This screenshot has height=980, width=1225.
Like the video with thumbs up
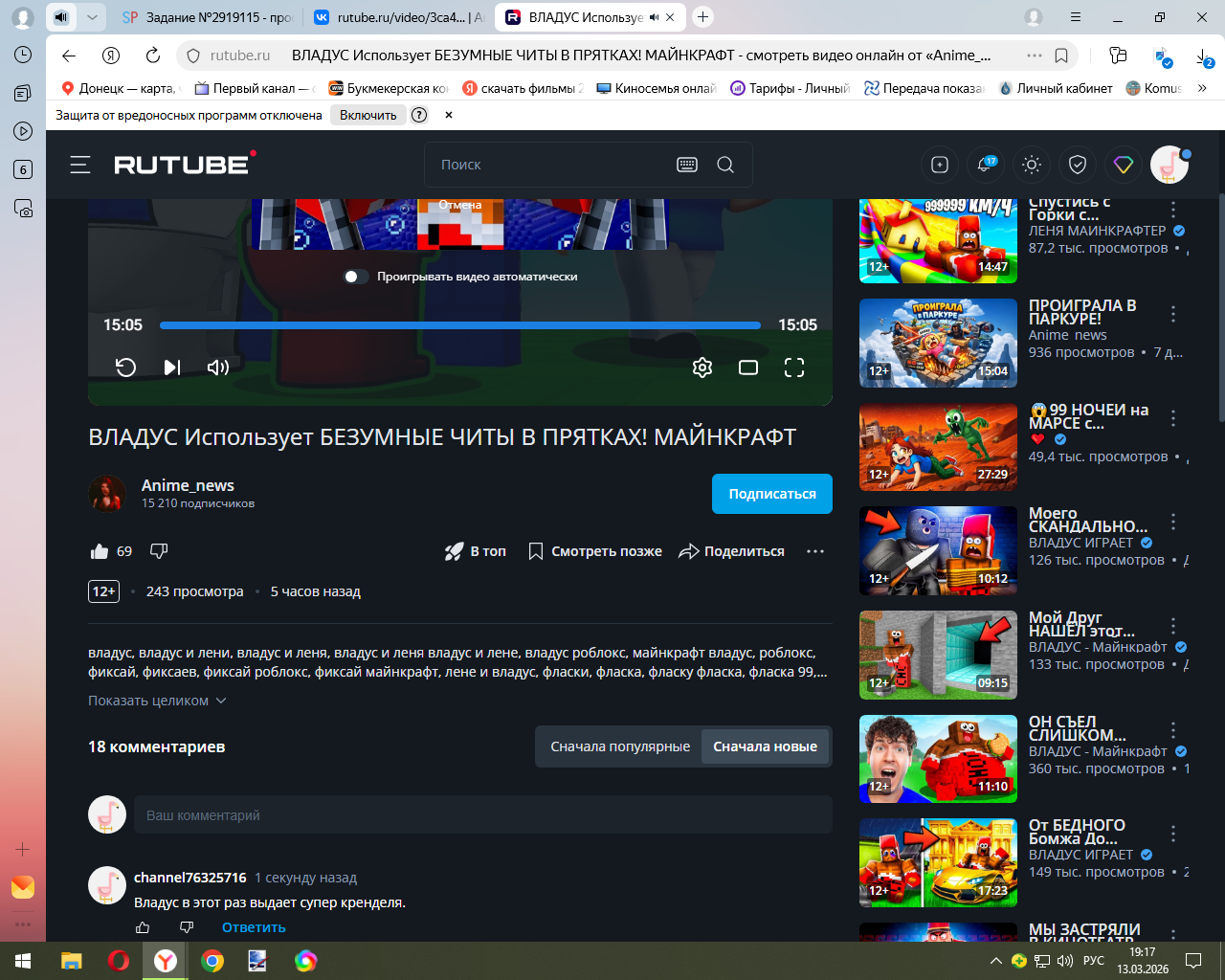point(100,551)
